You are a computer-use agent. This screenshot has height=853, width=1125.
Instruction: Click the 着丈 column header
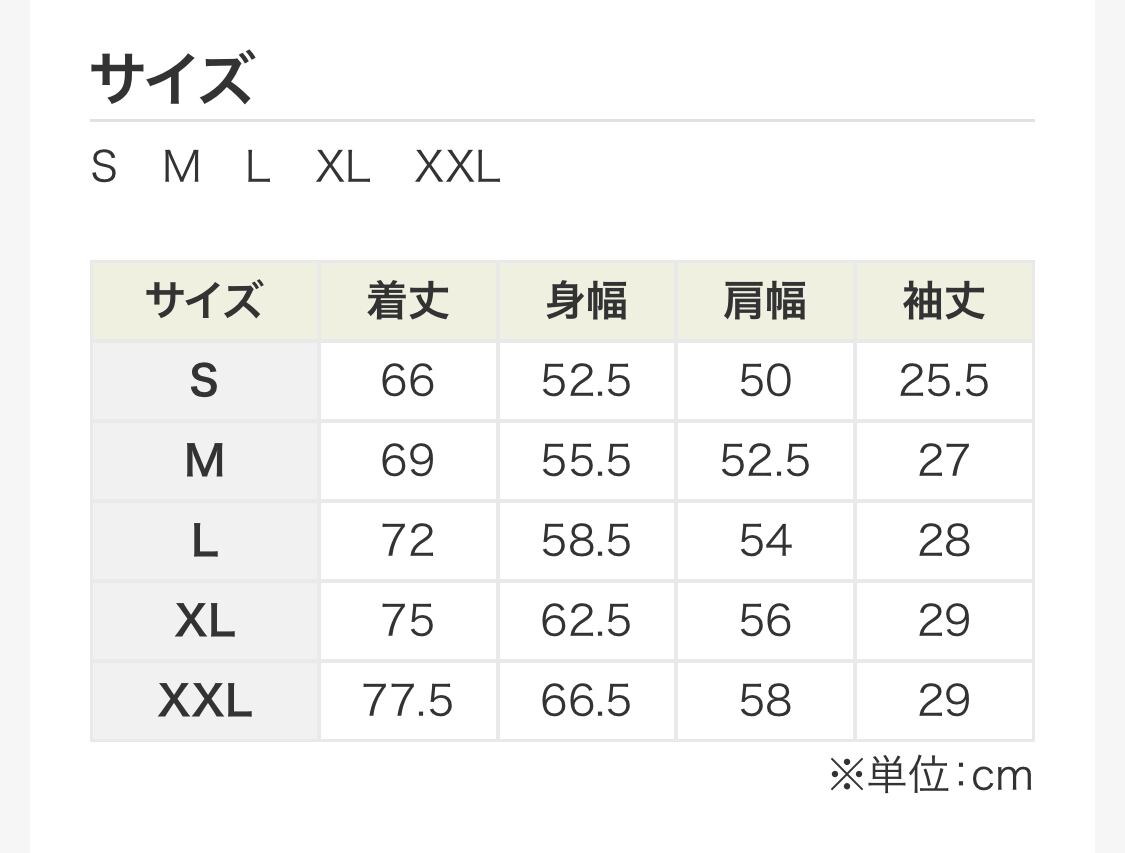[408, 301]
